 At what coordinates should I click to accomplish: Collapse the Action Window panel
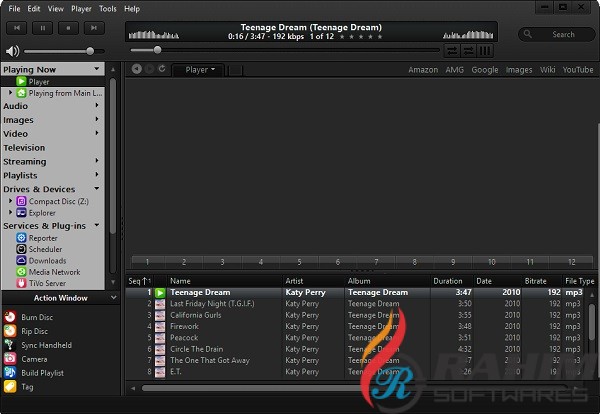tap(113, 298)
